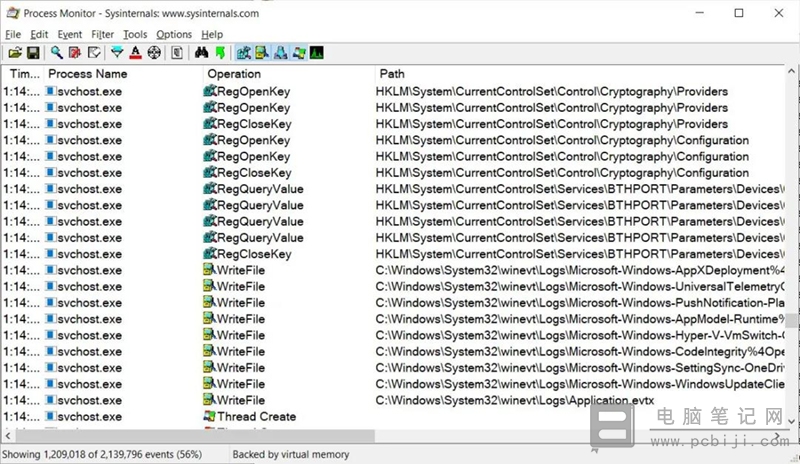The image size is (800, 464).
Task: Select the Microsoft-Windows-UniversalTelemetry log path
Action: coord(580,286)
